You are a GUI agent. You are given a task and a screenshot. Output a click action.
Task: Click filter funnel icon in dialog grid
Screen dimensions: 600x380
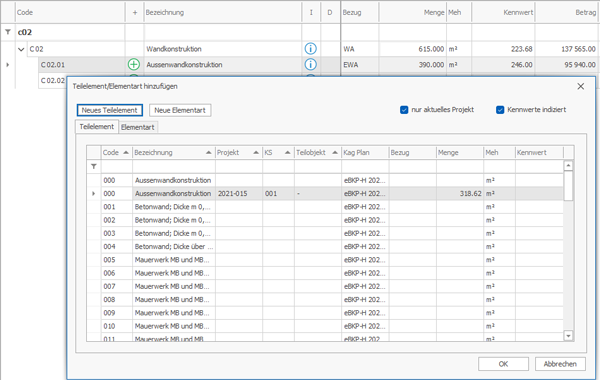pos(94,166)
